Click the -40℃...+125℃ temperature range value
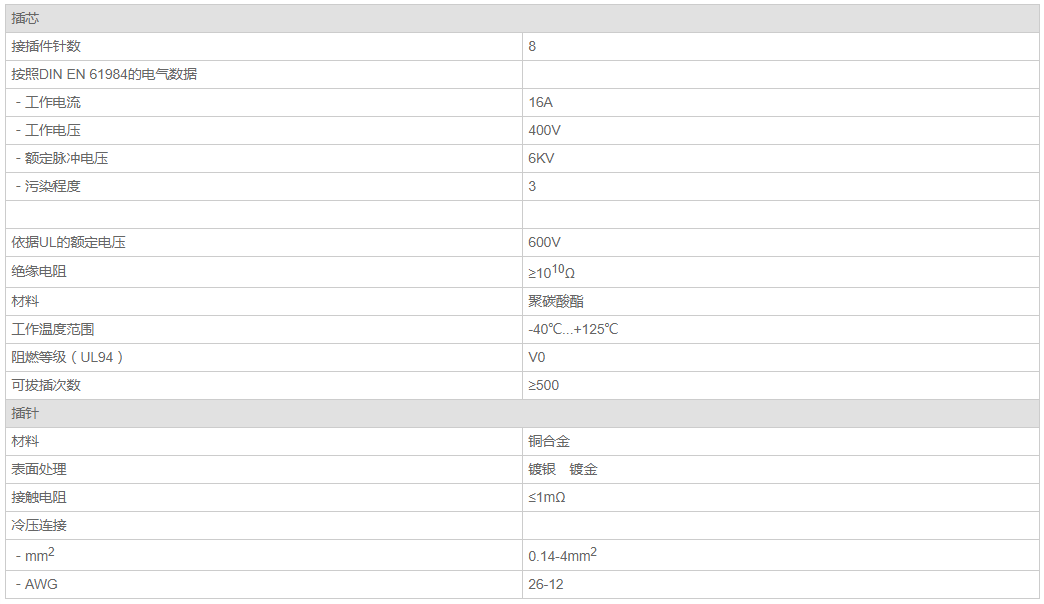This screenshot has width=1044, height=604. point(573,329)
